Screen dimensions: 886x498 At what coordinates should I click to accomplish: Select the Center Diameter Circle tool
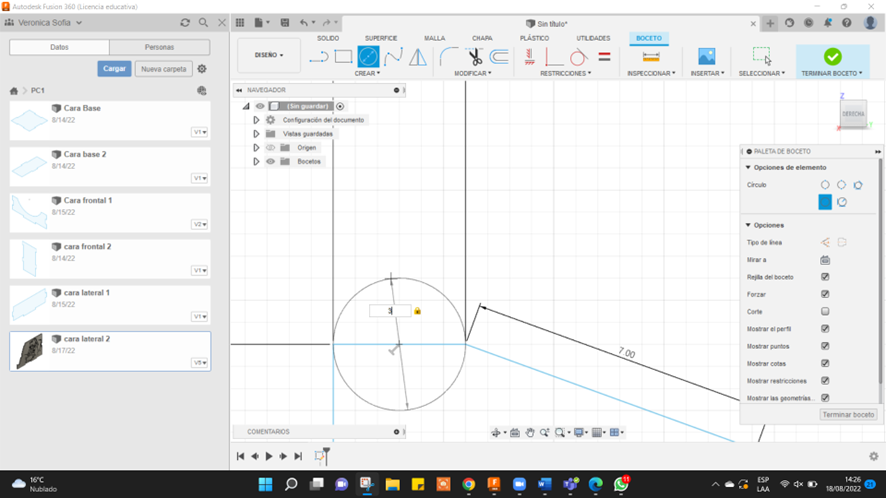click(368, 57)
